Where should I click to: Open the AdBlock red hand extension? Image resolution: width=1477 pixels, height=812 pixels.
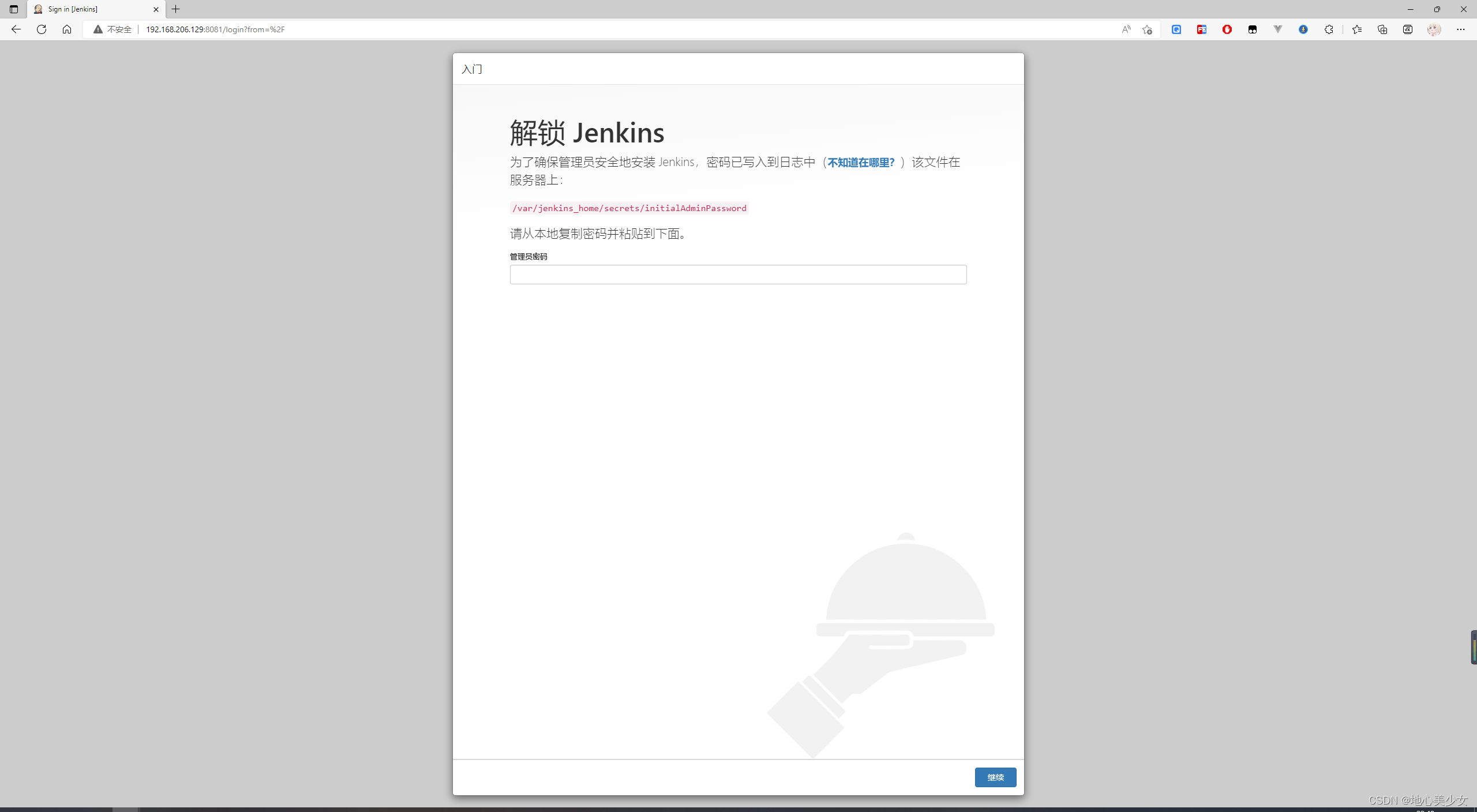(1227, 29)
